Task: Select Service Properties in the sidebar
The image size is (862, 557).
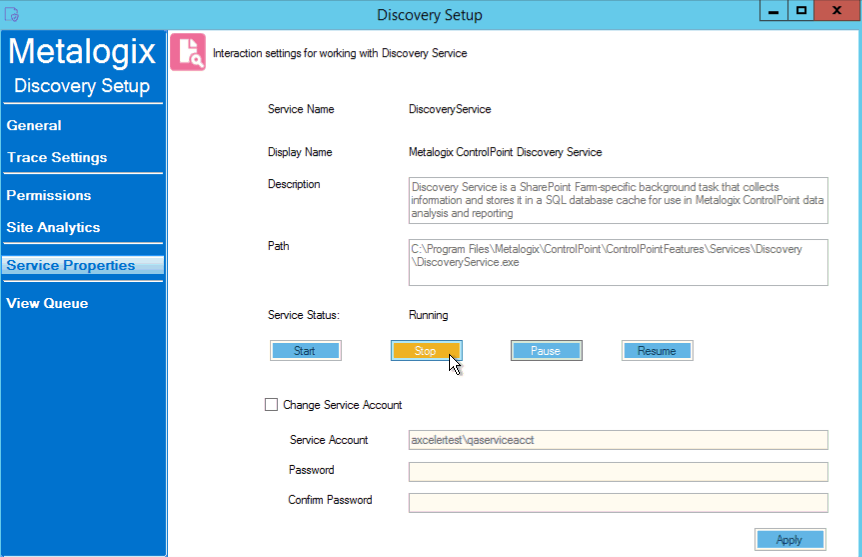Action: pyautogui.click(x=71, y=266)
